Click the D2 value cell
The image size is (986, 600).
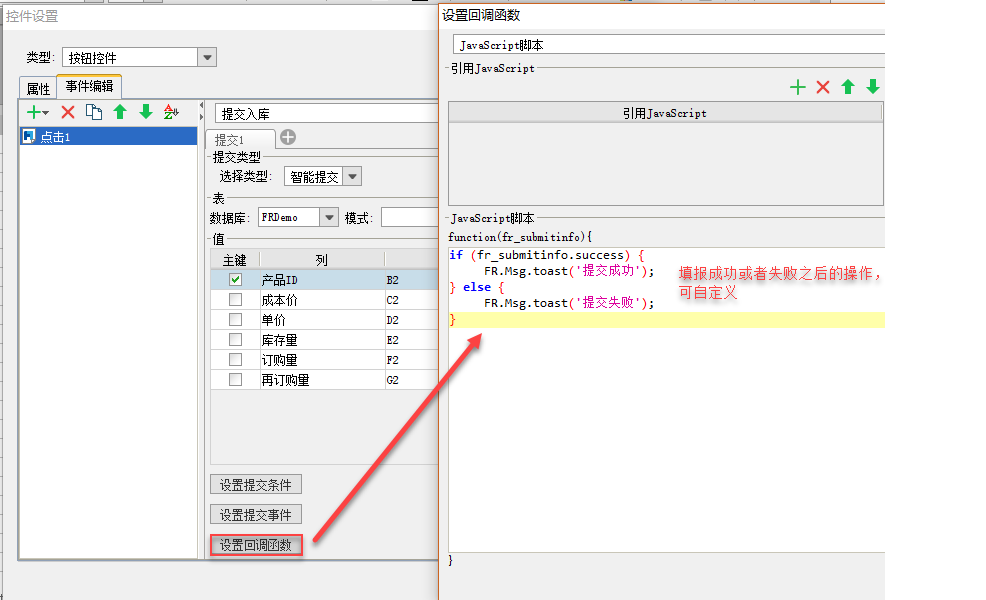411,319
